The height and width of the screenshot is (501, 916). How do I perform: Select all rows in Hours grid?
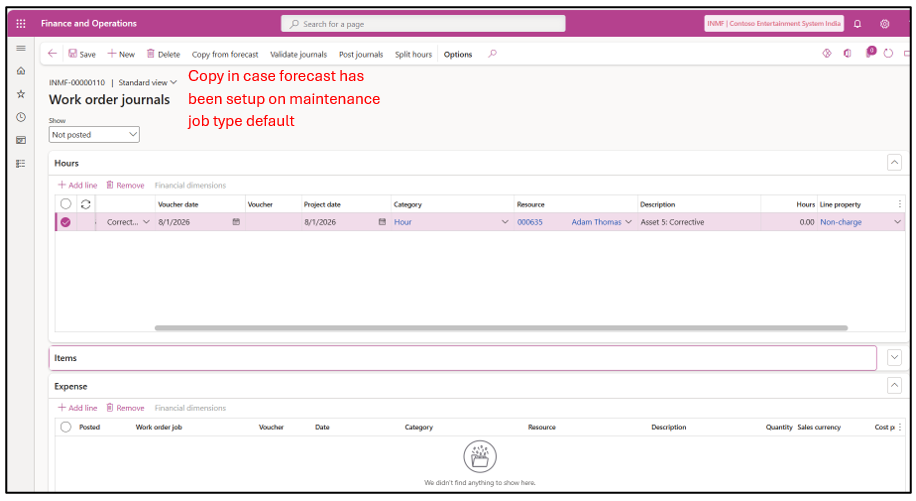click(65, 204)
